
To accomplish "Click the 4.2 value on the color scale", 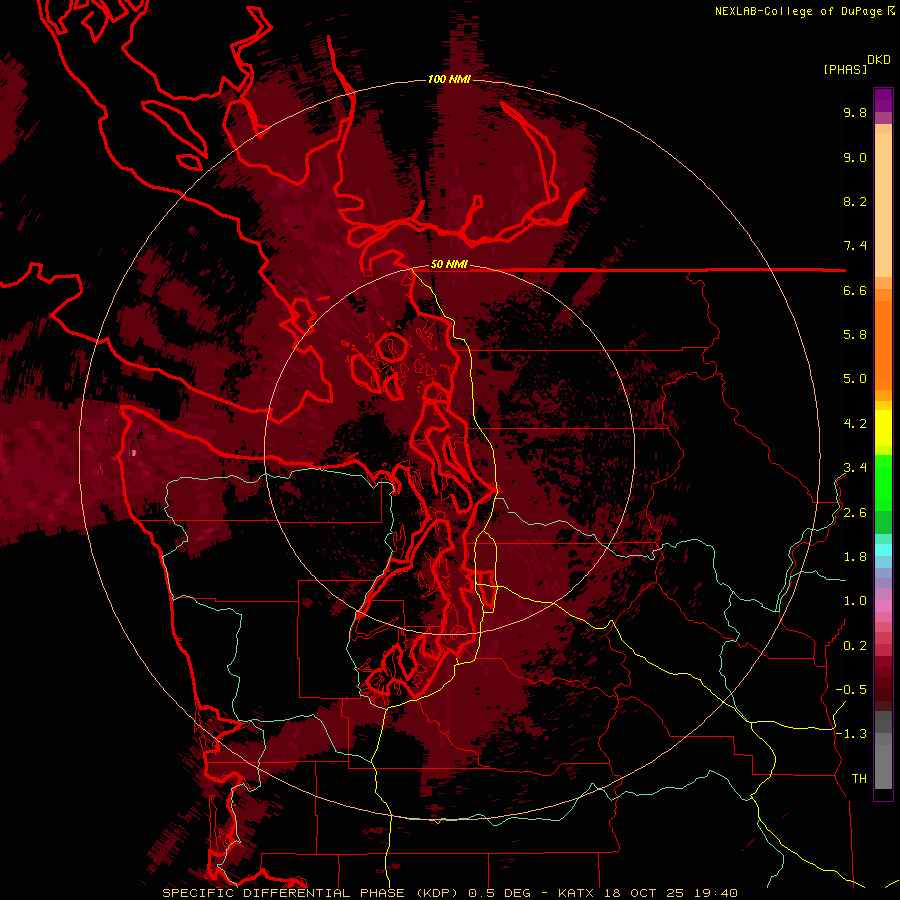I will pyautogui.click(x=855, y=424).
